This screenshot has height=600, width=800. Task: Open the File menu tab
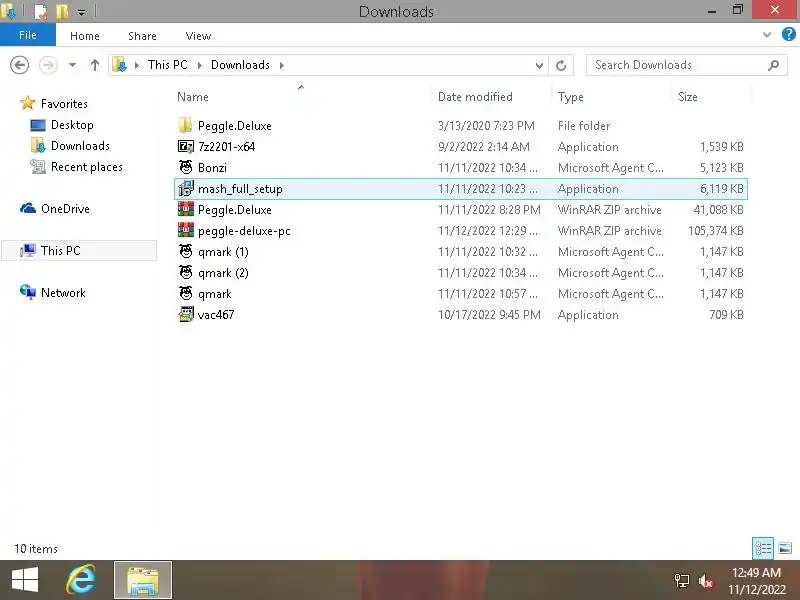(28, 35)
